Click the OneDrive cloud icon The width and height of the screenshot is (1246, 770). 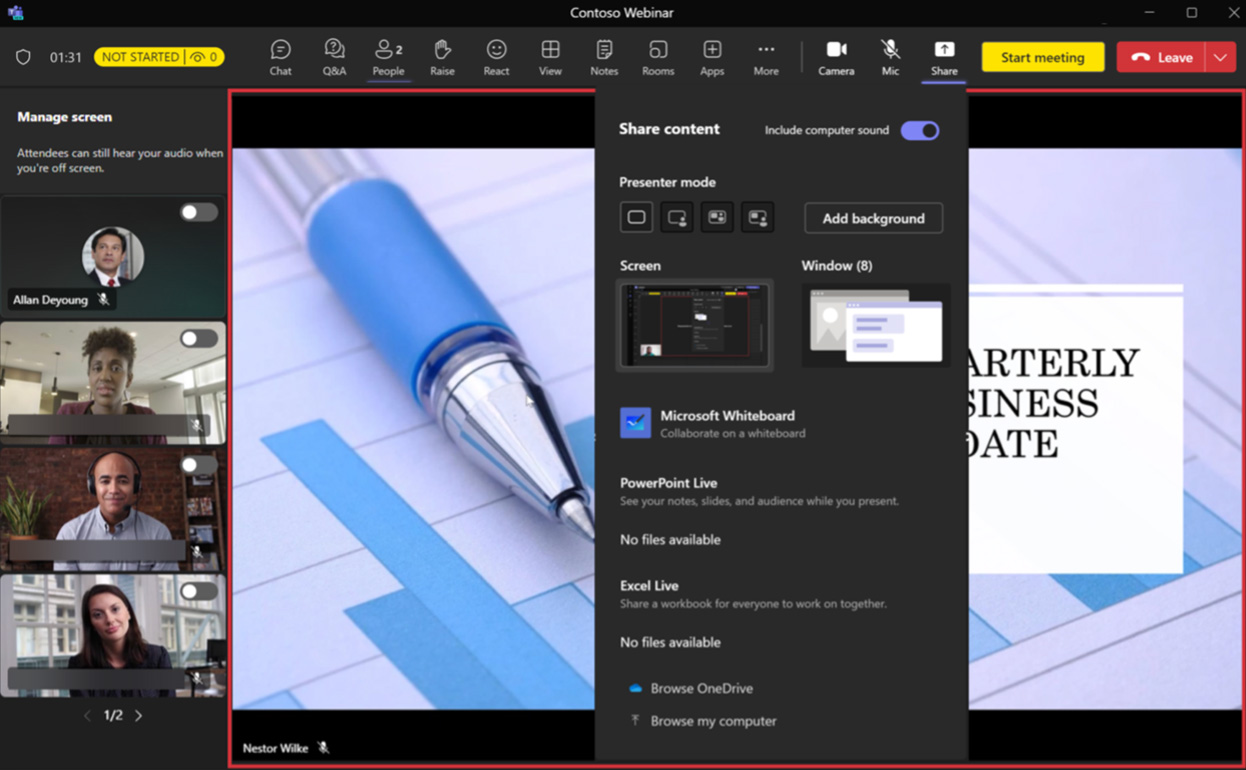coord(635,688)
